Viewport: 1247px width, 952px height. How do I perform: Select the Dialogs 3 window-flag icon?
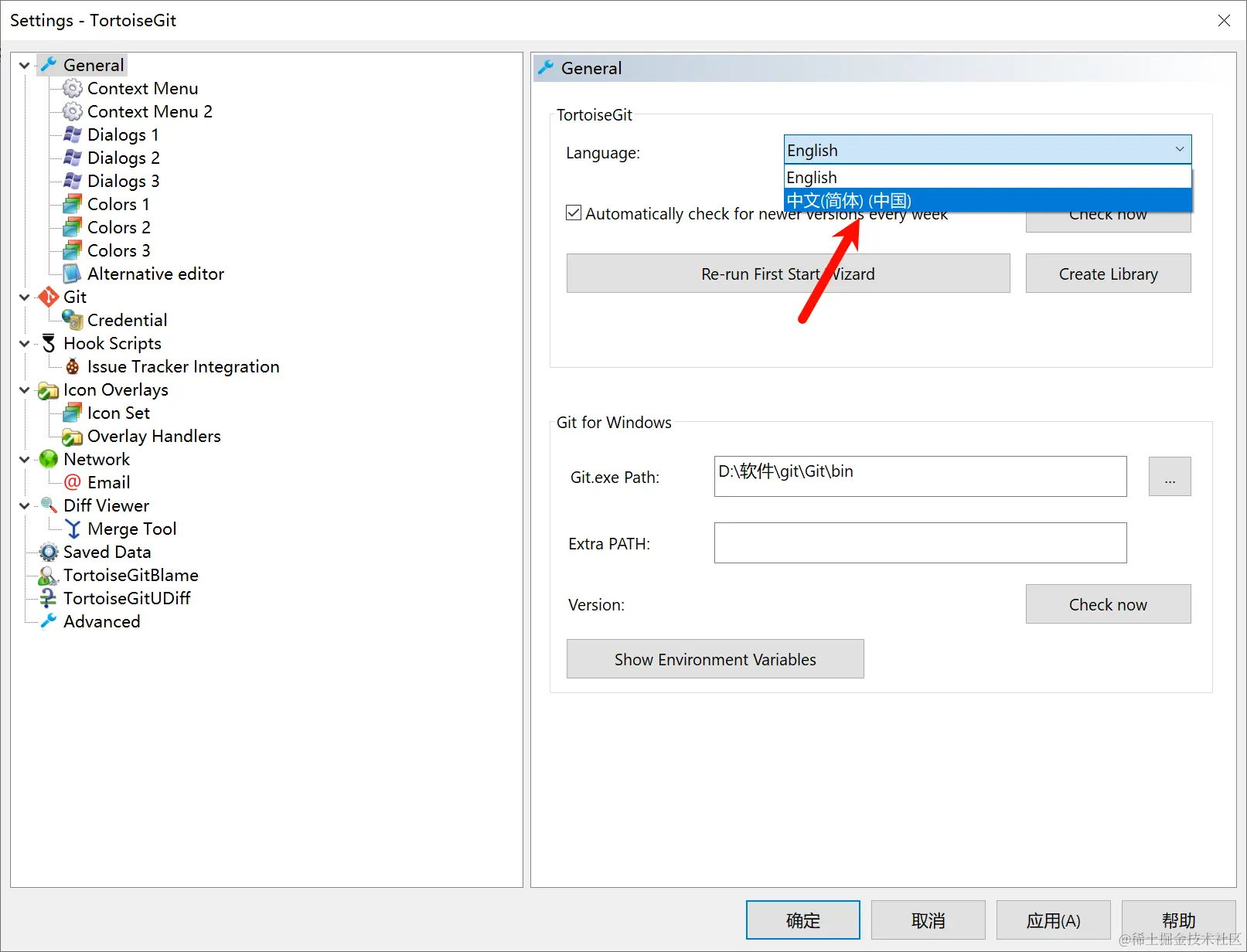pos(73,181)
